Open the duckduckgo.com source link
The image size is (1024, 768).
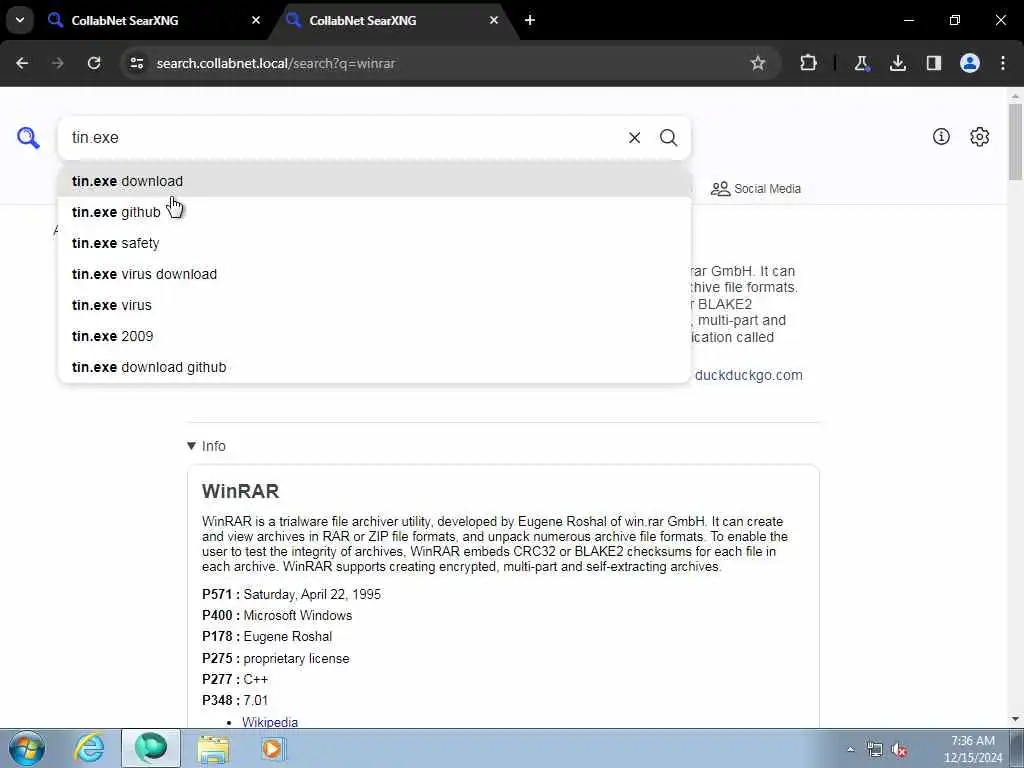(x=748, y=376)
